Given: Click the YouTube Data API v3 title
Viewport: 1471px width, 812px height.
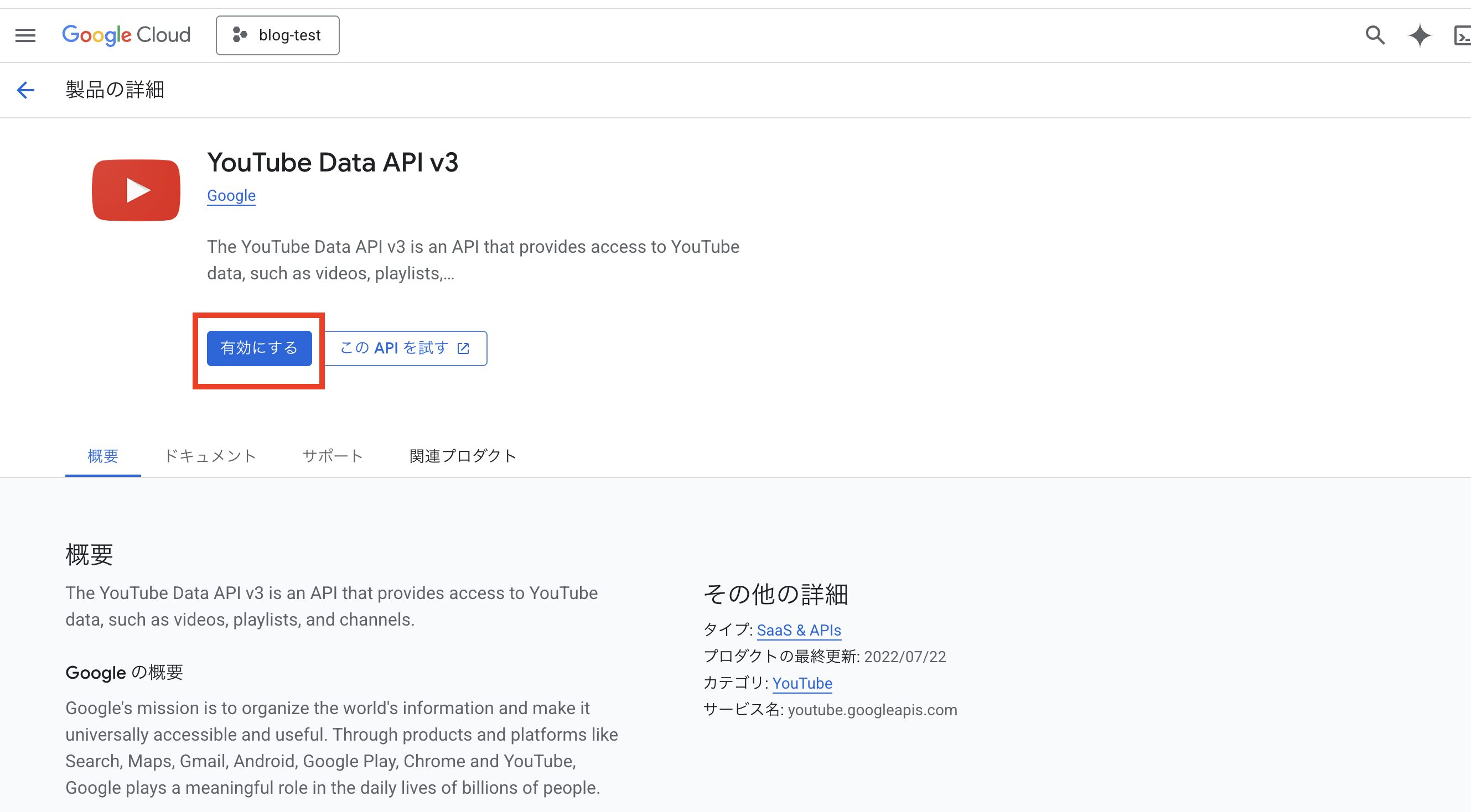Looking at the screenshot, I should 333,163.
